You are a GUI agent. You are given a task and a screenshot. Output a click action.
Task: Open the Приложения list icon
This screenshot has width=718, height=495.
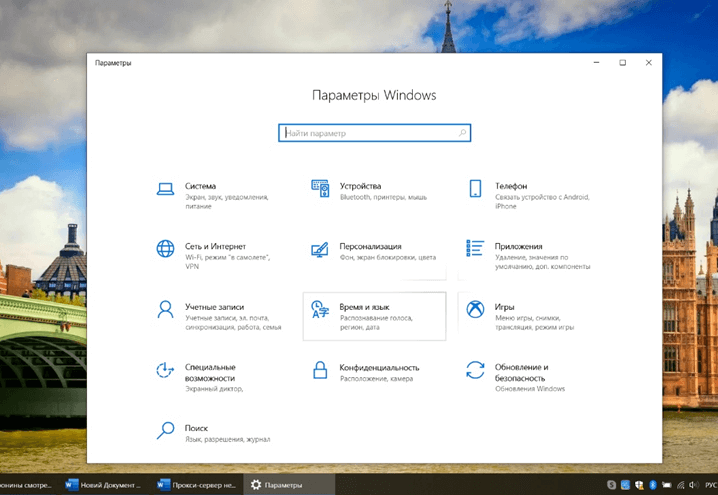[475, 248]
